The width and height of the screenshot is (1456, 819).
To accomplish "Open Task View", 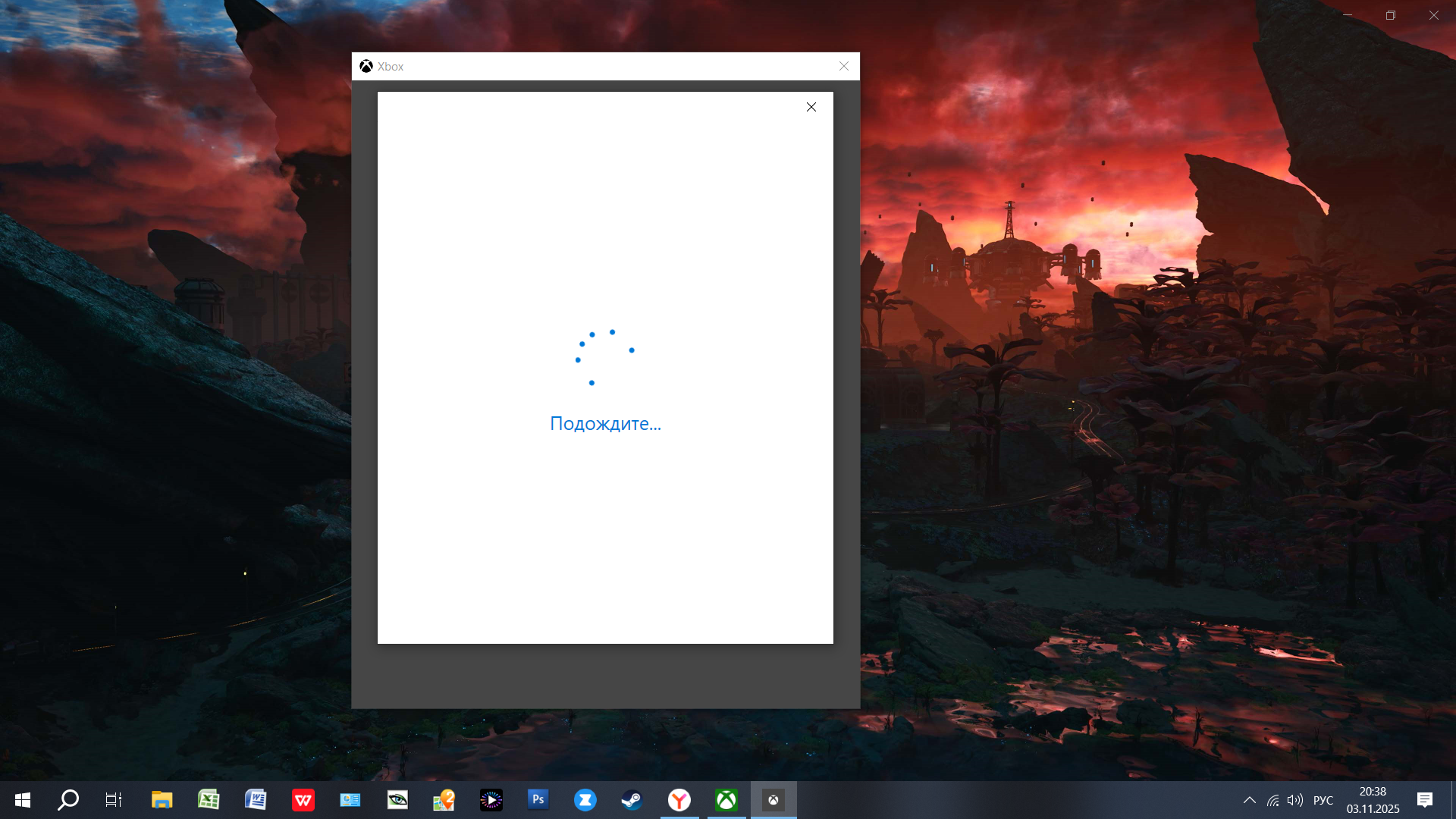I will point(114,800).
